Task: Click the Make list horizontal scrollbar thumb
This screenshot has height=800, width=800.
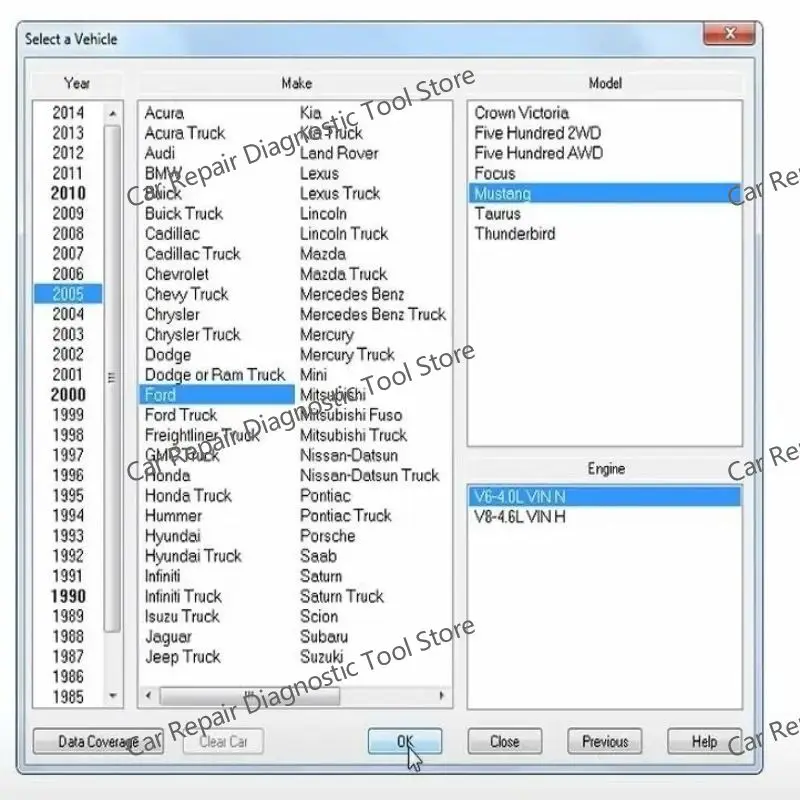Action: [x=250, y=695]
